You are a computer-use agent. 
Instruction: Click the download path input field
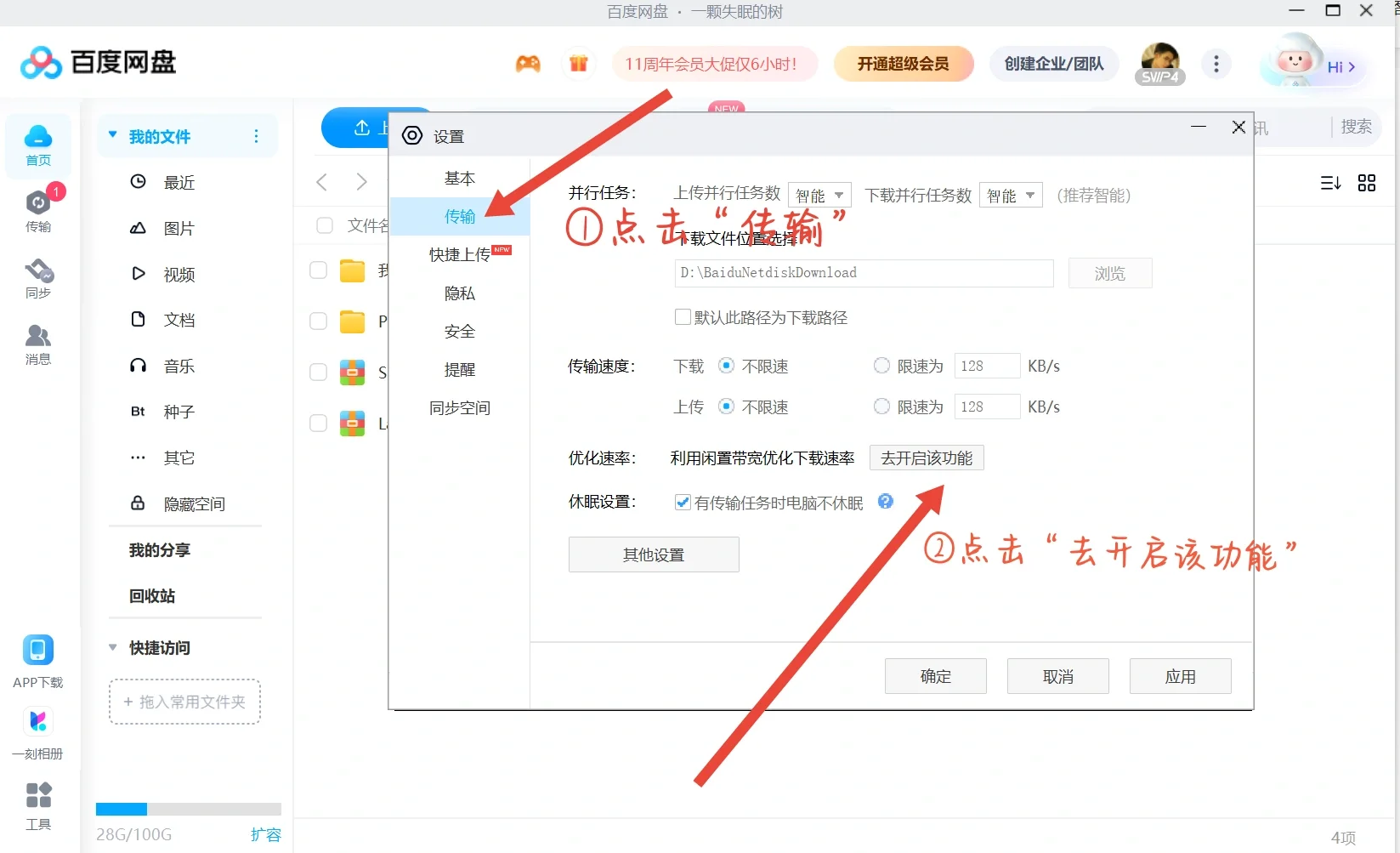click(x=862, y=273)
